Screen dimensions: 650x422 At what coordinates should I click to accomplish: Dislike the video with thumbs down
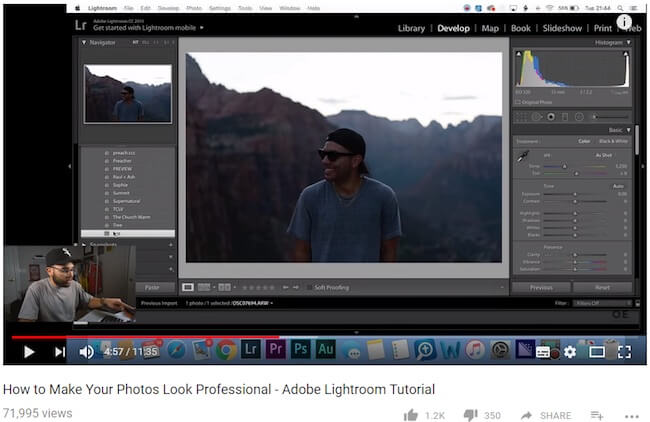point(471,415)
